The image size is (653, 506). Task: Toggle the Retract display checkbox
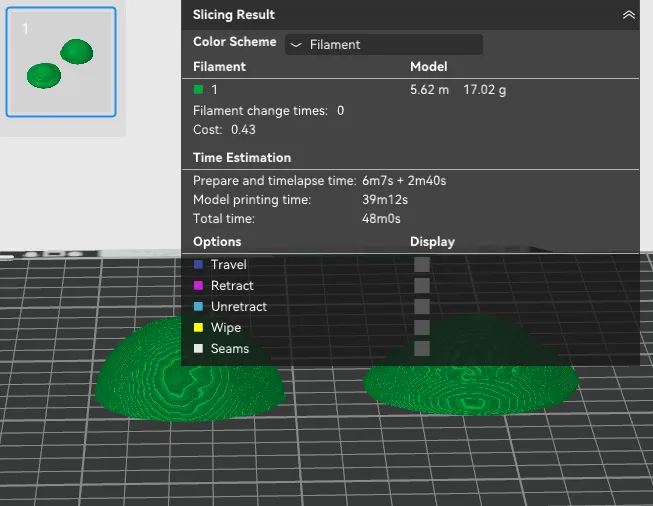(422, 285)
